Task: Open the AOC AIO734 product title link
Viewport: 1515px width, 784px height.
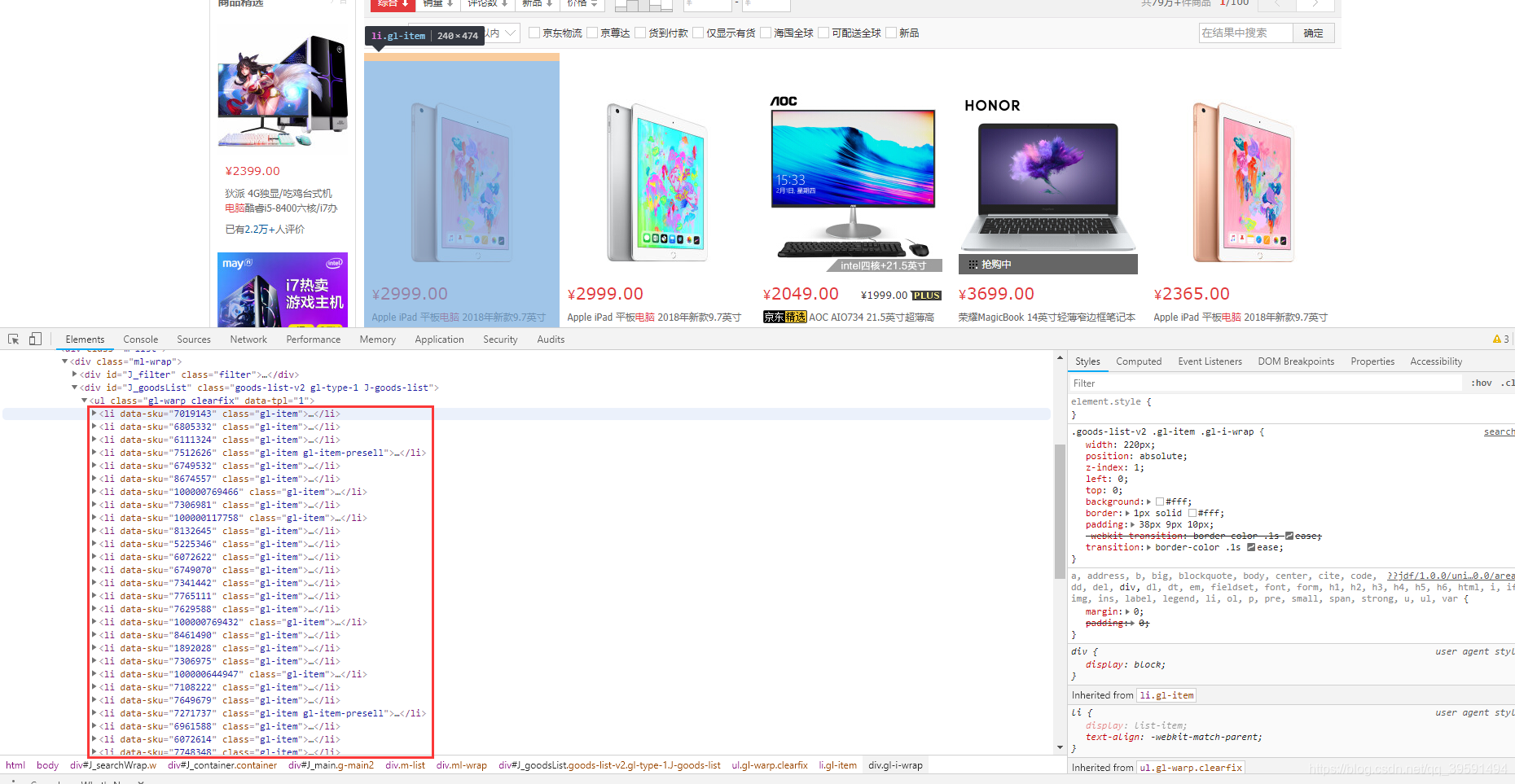Action: click(872, 318)
